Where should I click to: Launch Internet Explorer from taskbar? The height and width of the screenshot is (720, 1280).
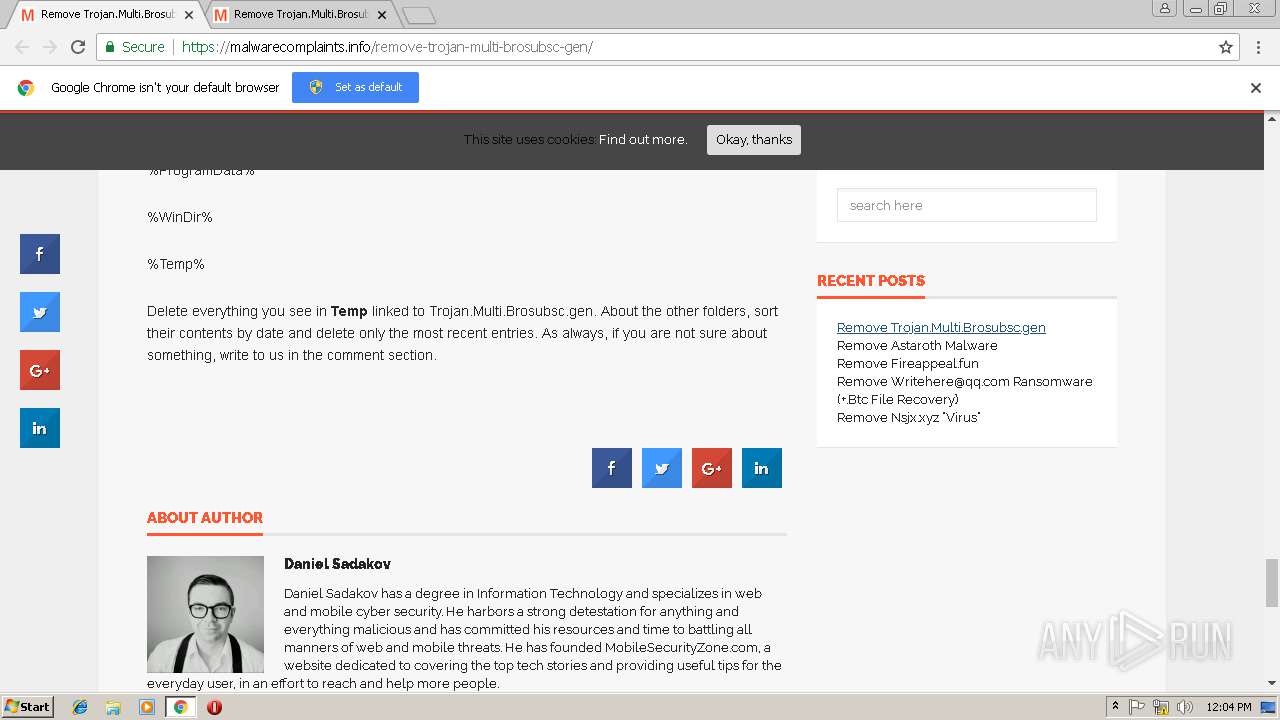click(80, 707)
